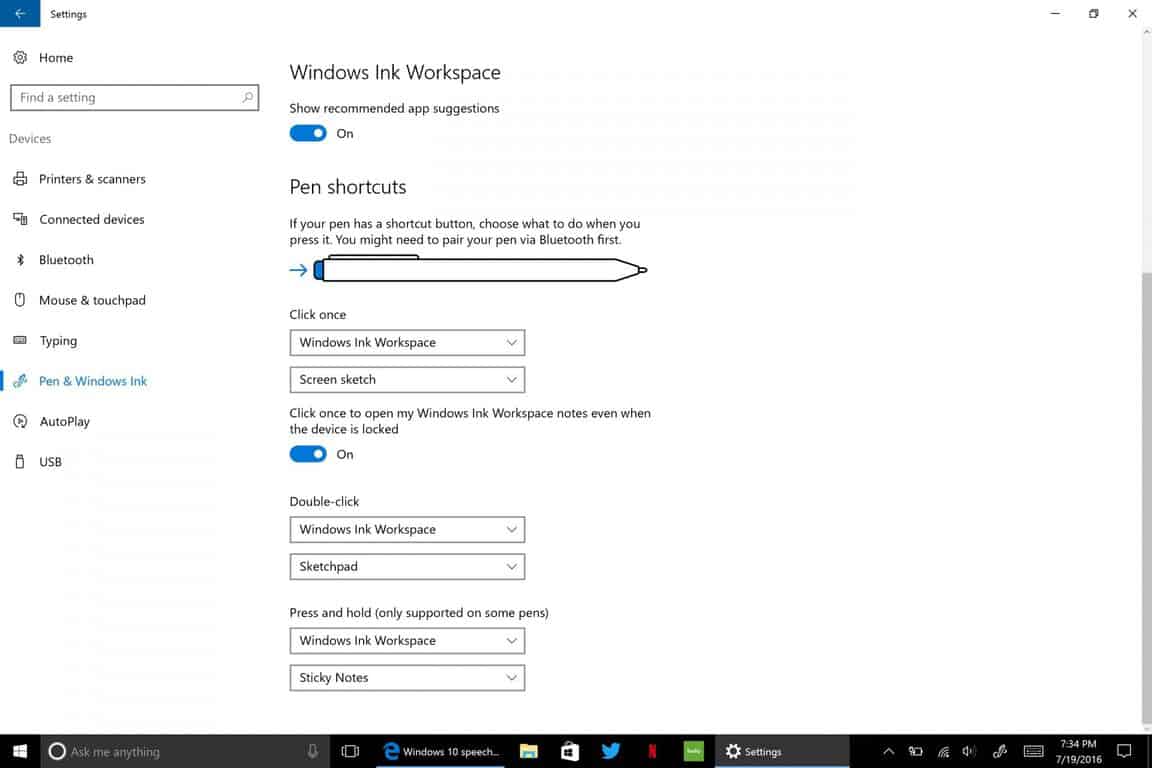Screen dimensions: 1152x768
Task: Click the network Wi-Fi tray icon
Action: (943, 751)
